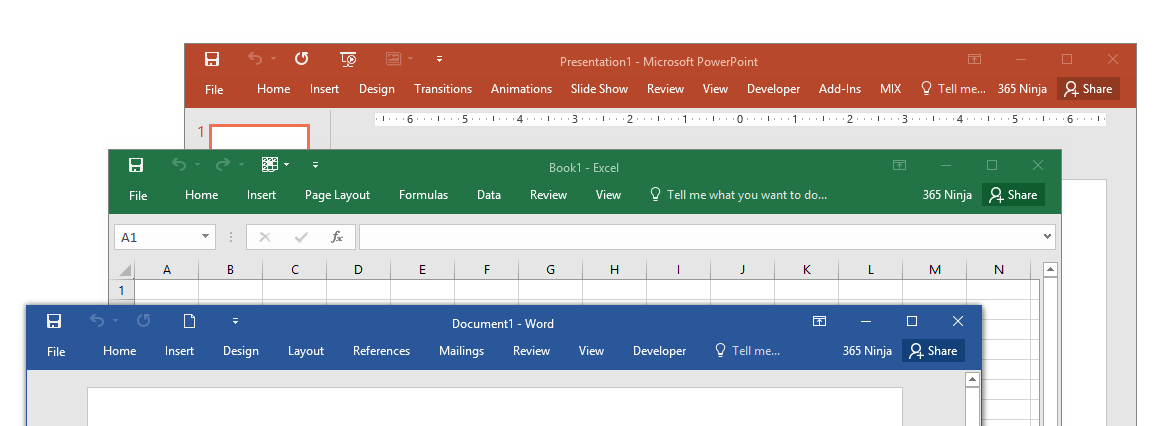Switch to the Data tab in Excel
1163x426 pixels.
[x=489, y=195]
